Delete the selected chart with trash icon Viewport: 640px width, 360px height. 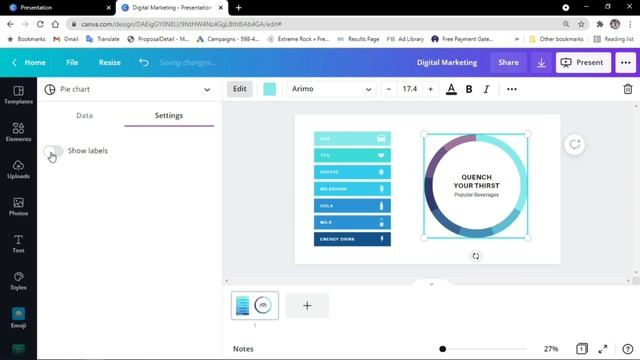pos(628,89)
